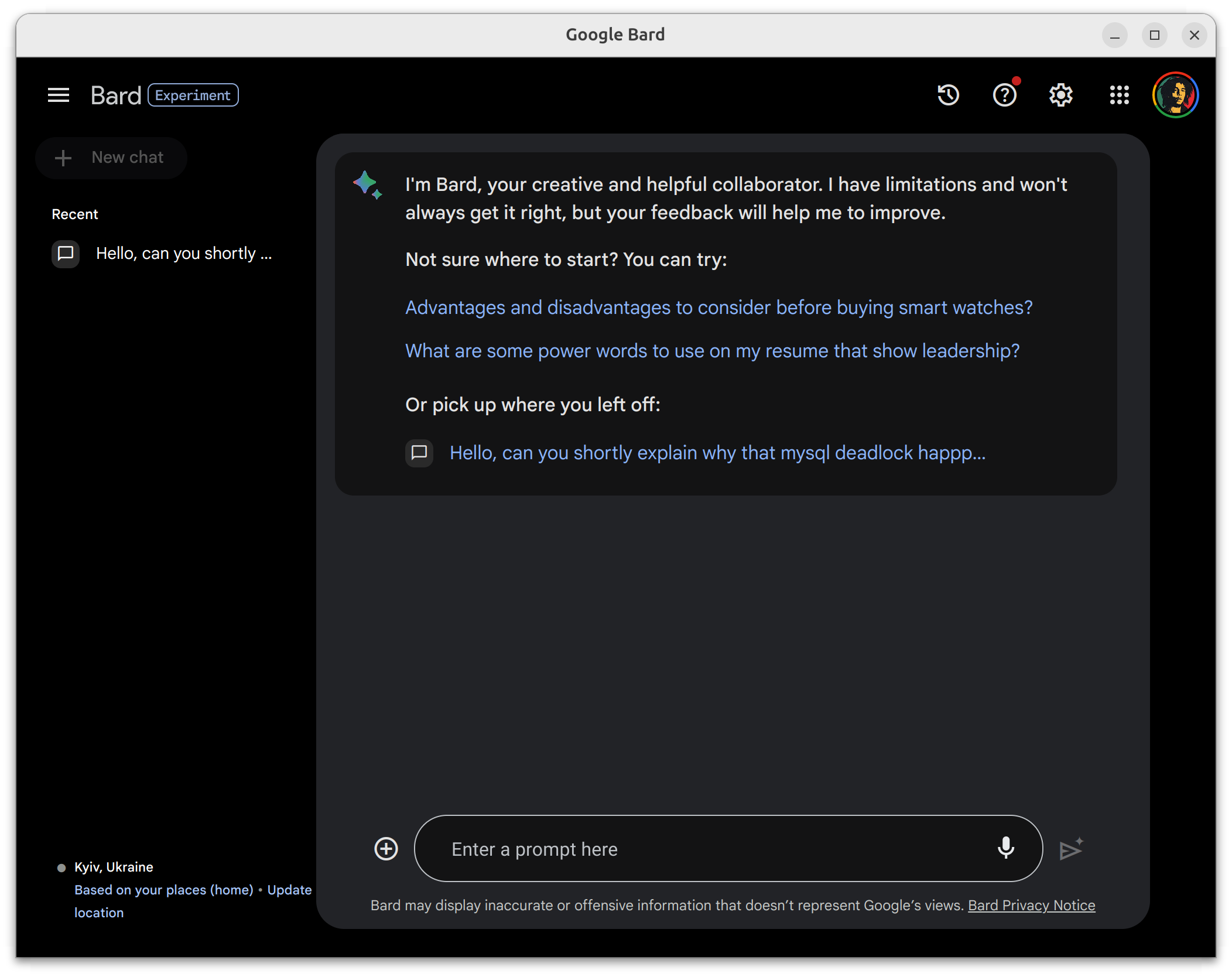This screenshot has height=977, width=1232.
Task: Open the Google account profile avatar
Action: click(1175, 95)
